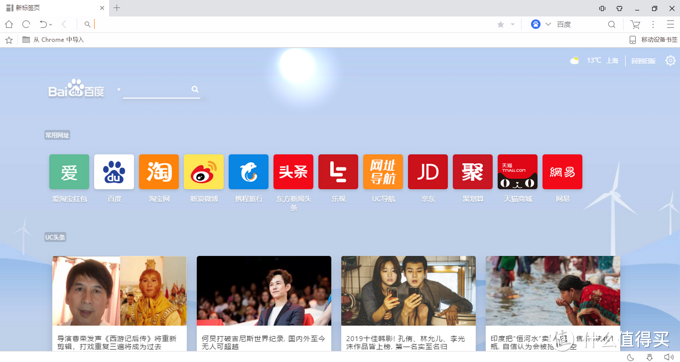Image resolution: width=680 pixels, height=362 pixels.
Task: Open the weather 13℃ 上海 widget
Action: pyautogui.click(x=594, y=60)
